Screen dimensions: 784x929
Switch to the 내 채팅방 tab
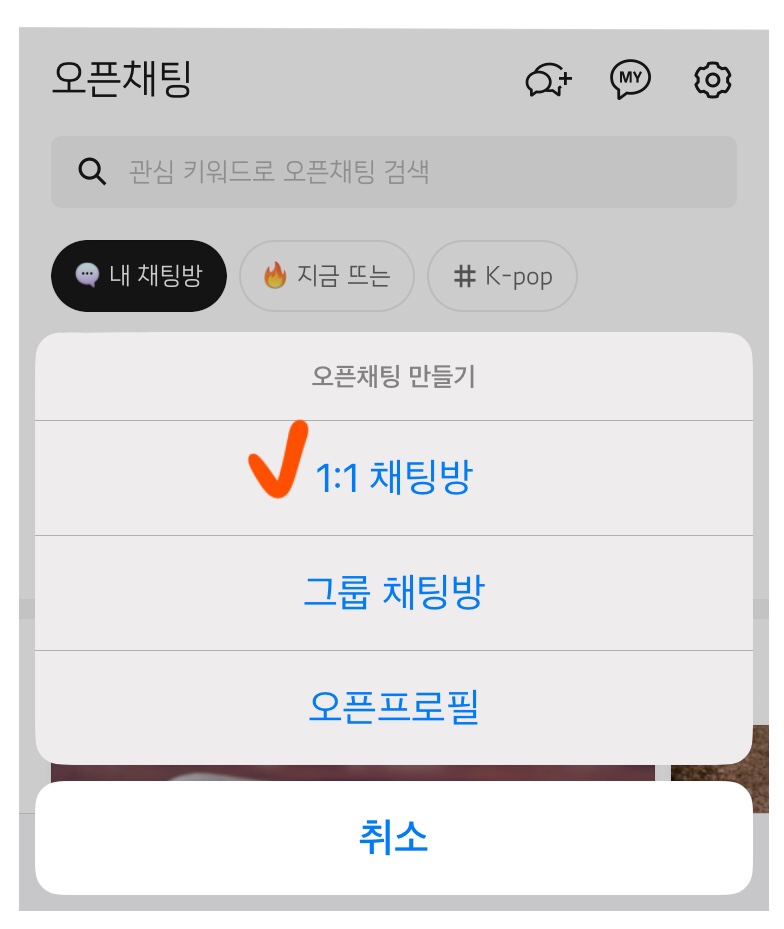[x=139, y=276]
